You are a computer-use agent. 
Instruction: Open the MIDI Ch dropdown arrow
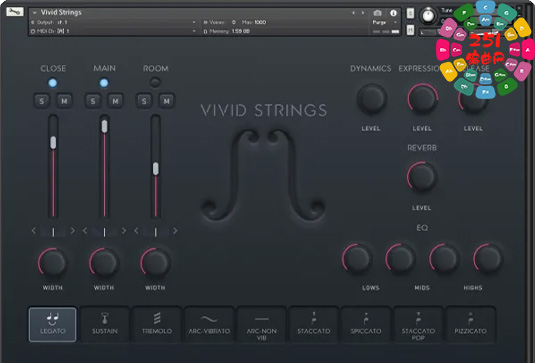pyautogui.click(x=194, y=31)
